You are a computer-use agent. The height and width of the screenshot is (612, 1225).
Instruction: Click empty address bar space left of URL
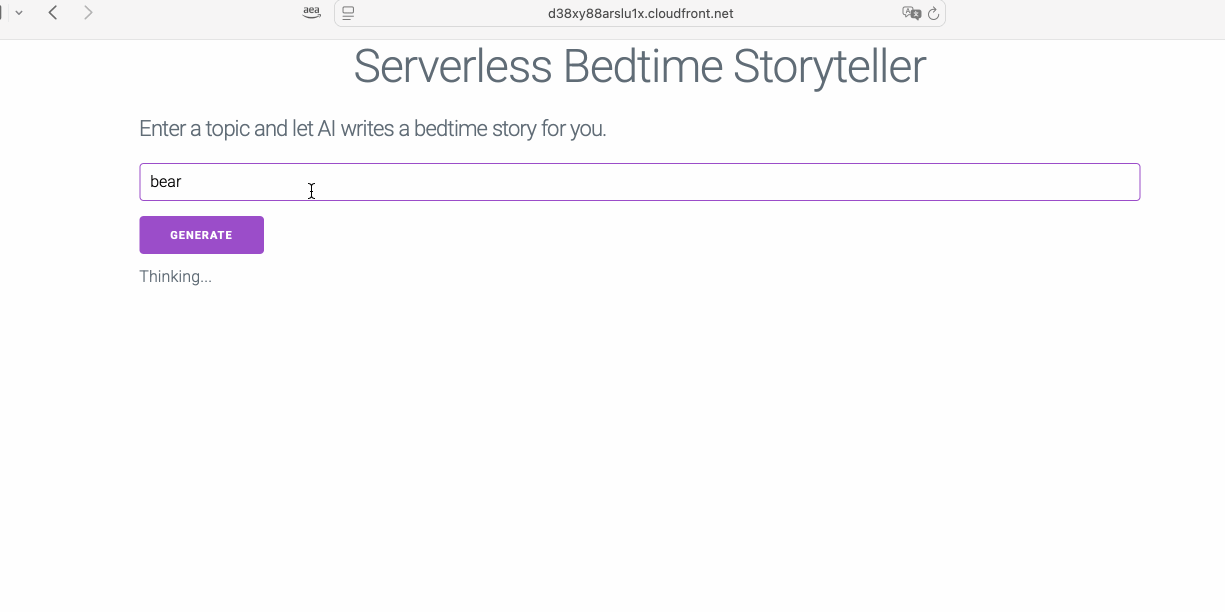pyautogui.click(x=450, y=13)
